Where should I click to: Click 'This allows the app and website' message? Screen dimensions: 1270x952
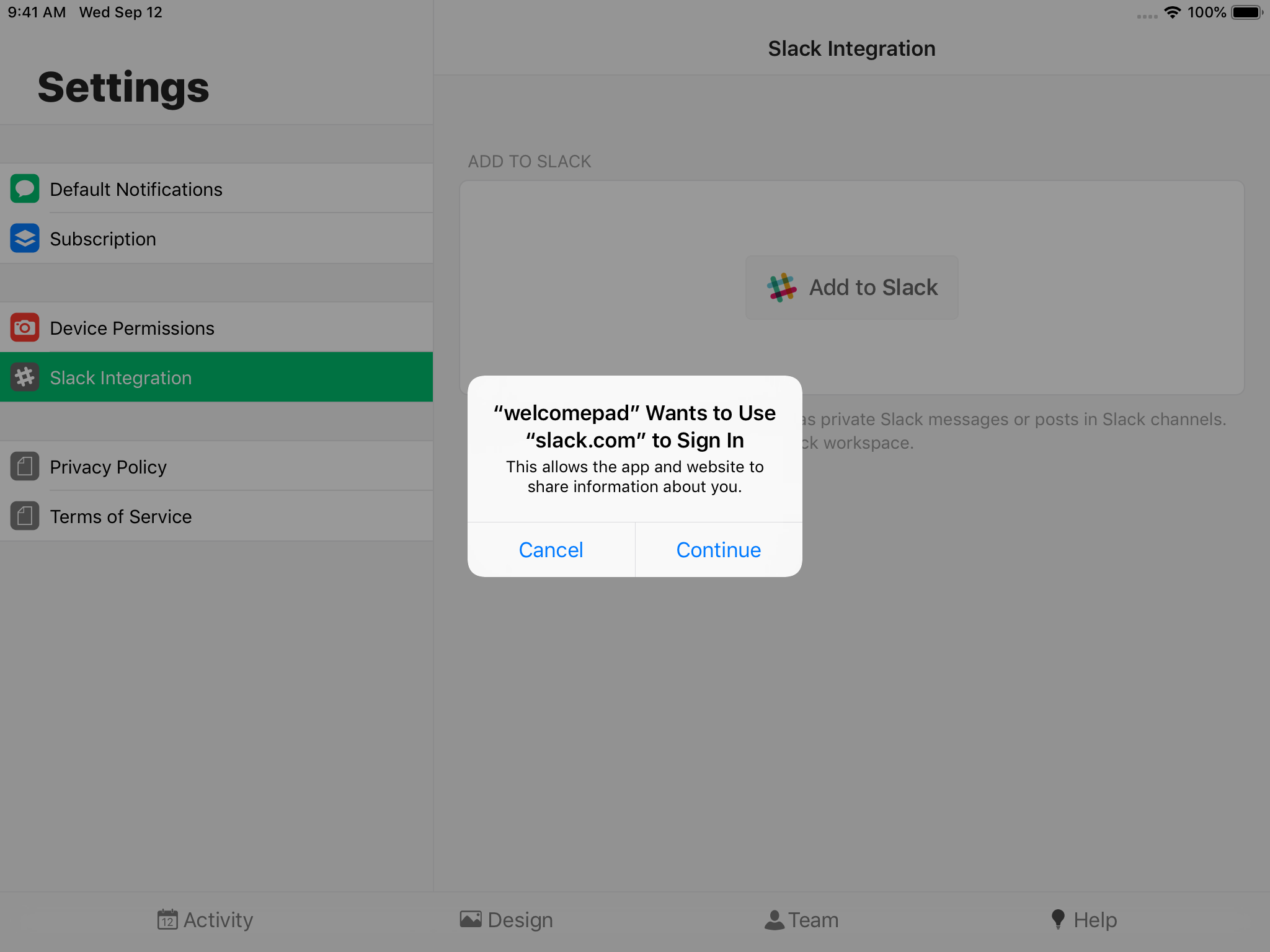[x=634, y=477]
